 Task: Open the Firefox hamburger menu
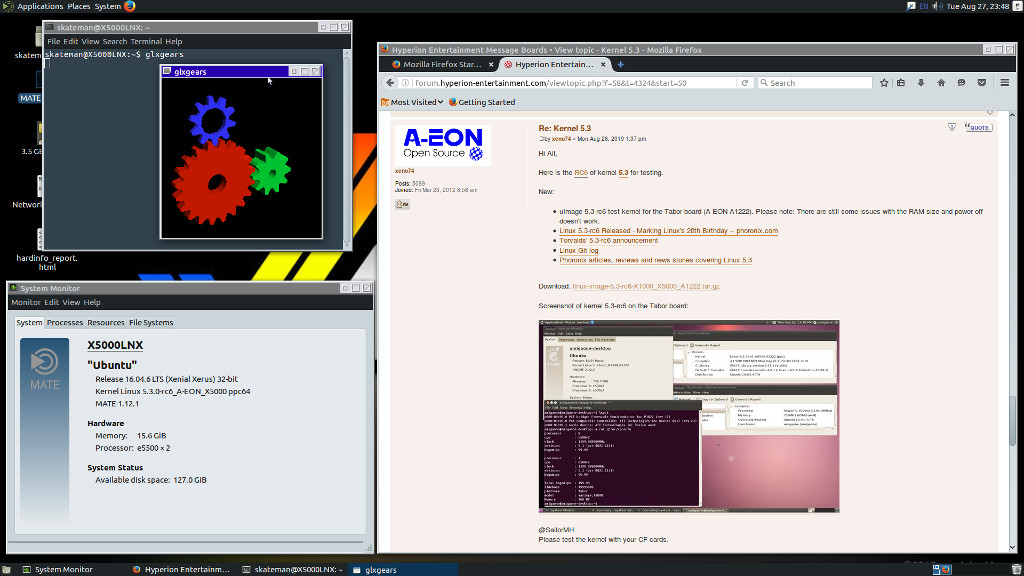pyautogui.click(x=1004, y=83)
